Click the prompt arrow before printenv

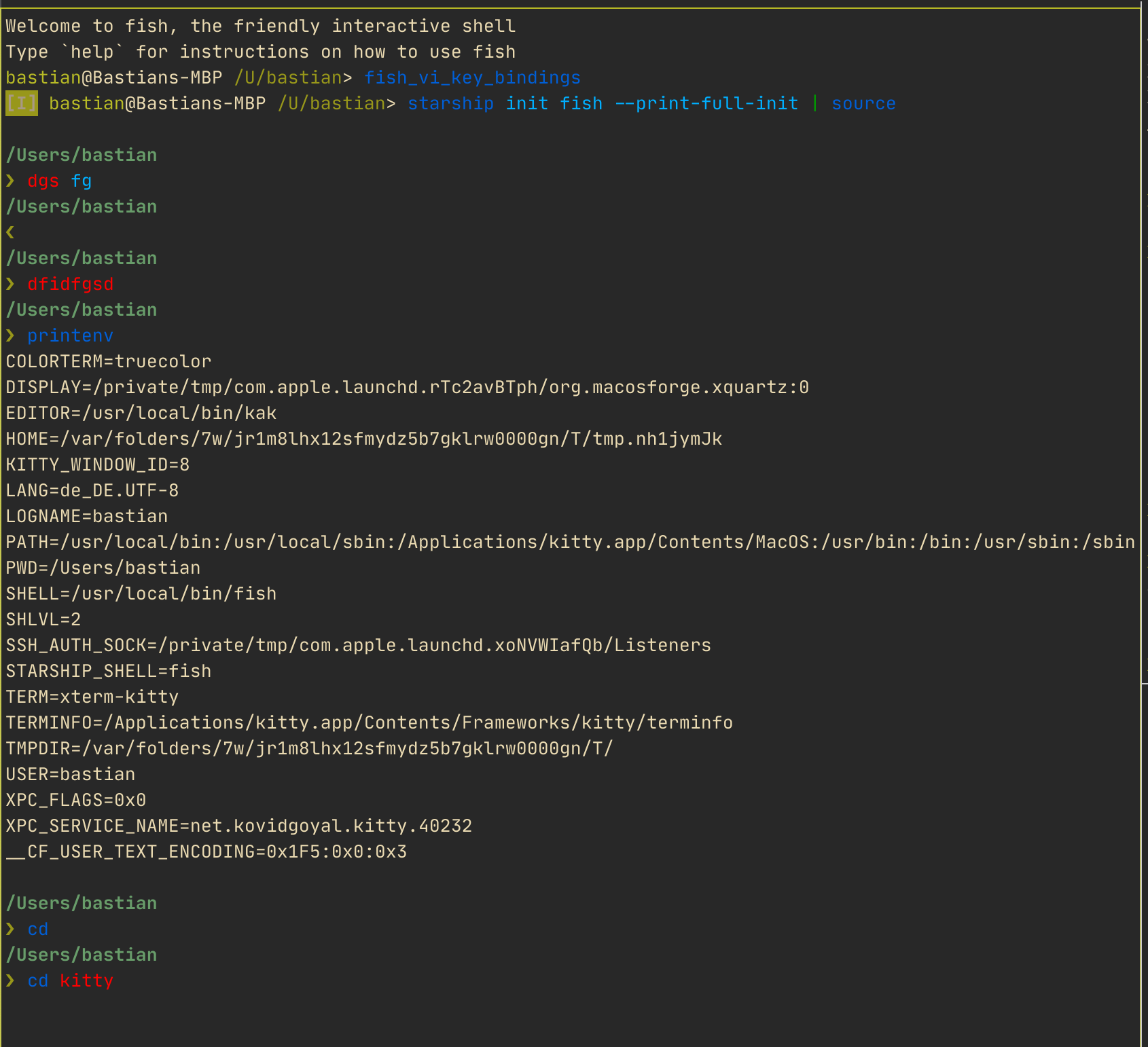10,335
